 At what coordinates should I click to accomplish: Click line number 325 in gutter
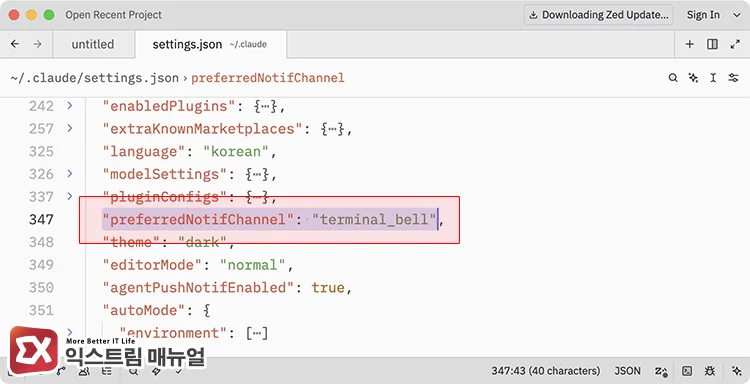click(x=41, y=152)
